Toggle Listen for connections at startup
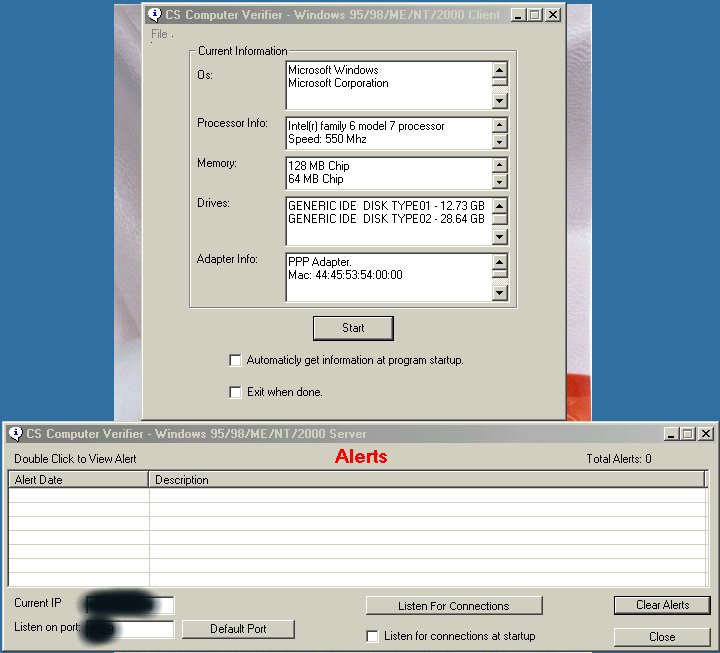Viewport: 720px width, 653px height. click(x=373, y=636)
